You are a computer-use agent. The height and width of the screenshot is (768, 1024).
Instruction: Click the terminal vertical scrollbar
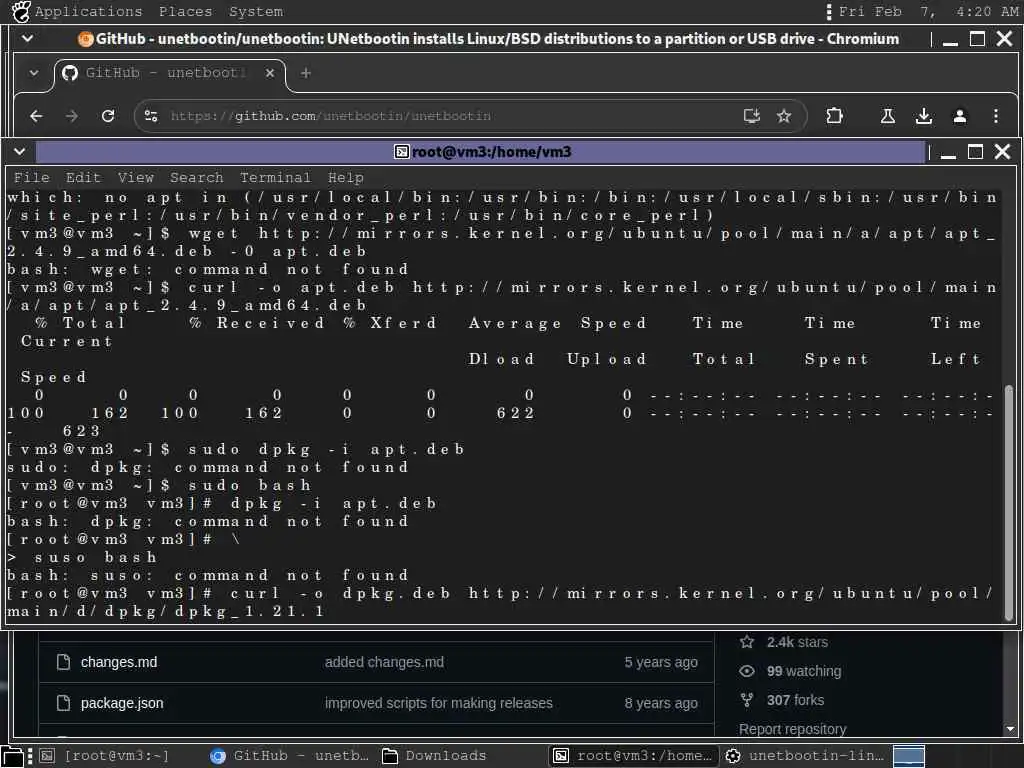click(1009, 503)
